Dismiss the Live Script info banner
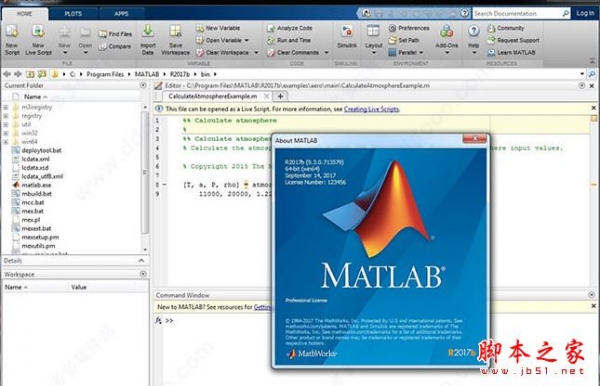 tap(593, 109)
